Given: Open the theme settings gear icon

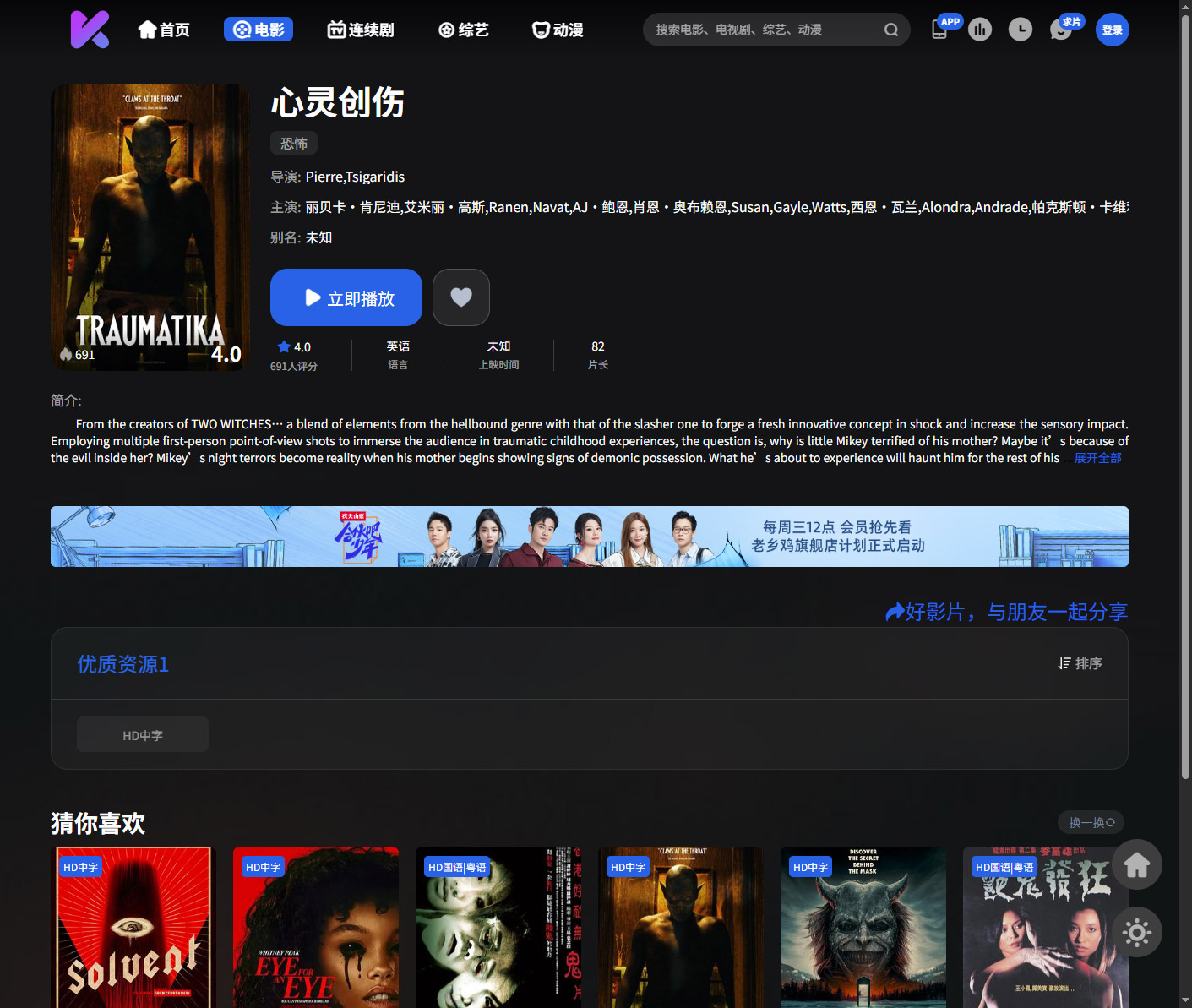Looking at the screenshot, I should 1136,932.
